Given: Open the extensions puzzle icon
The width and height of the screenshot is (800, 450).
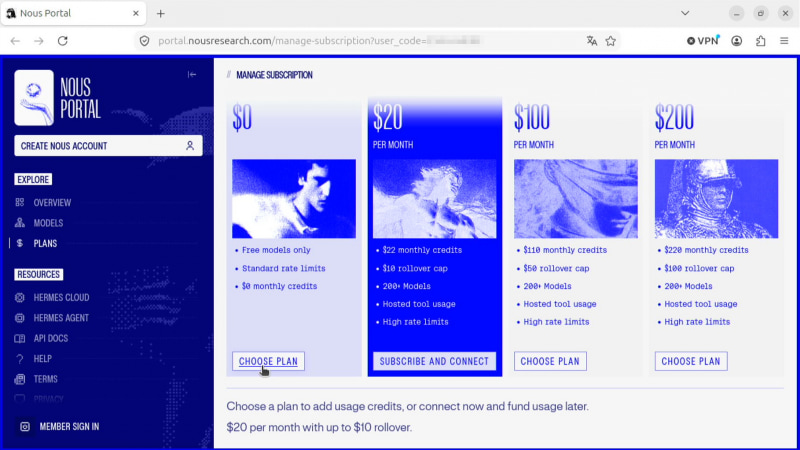Looking at the screenshot, I should [x=761, y=41].
